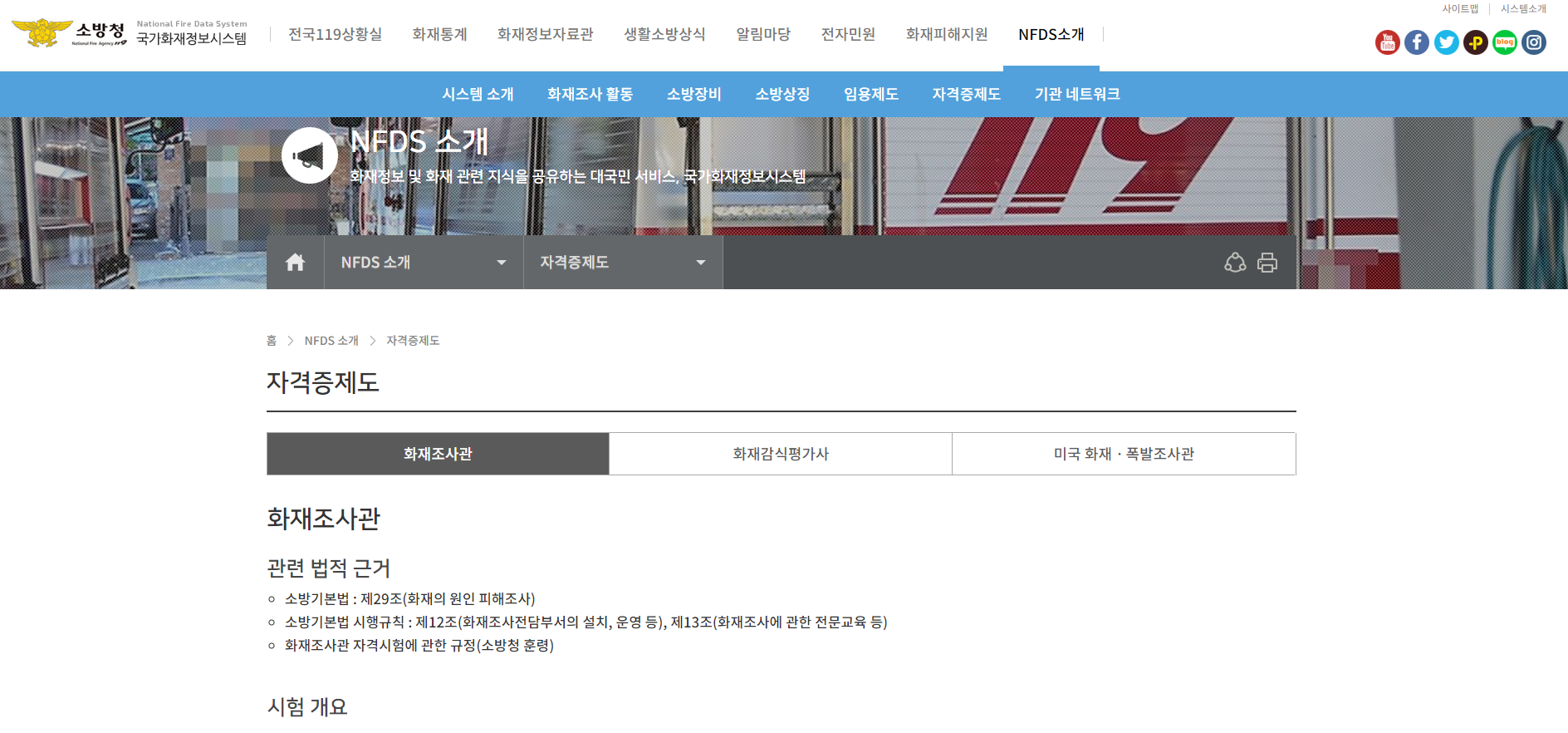Select 임용제도 submenu item
Screen dimensions: 1568x733
click(x=871, y=94)
